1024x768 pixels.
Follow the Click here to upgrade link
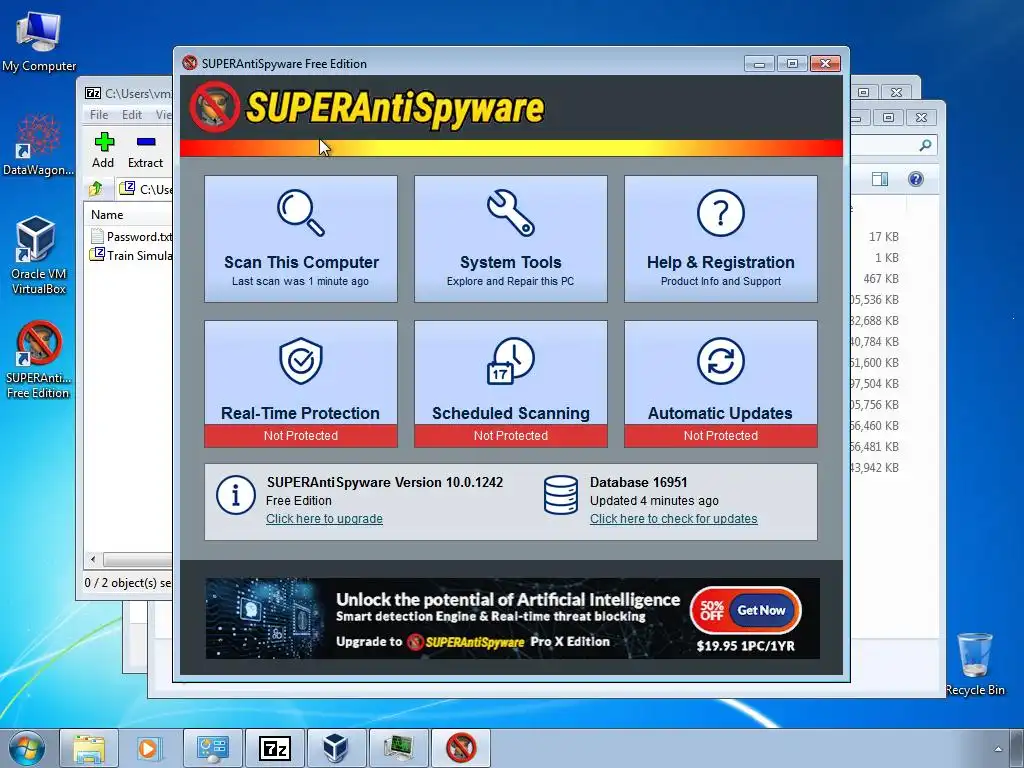pos(324,519)
